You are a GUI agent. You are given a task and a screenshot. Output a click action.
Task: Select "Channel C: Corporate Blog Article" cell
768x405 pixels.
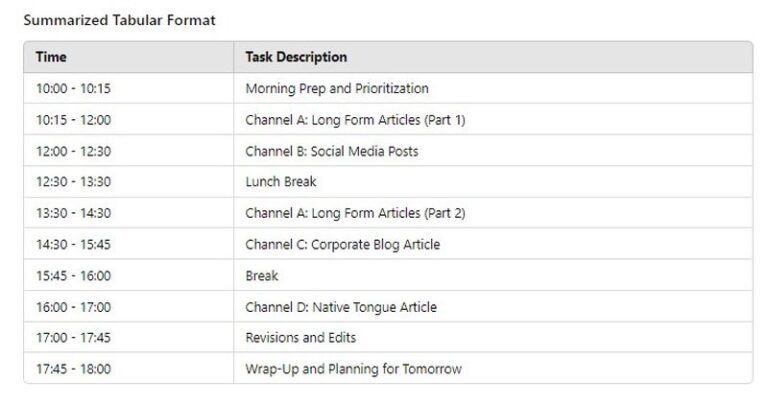(342, 244)
